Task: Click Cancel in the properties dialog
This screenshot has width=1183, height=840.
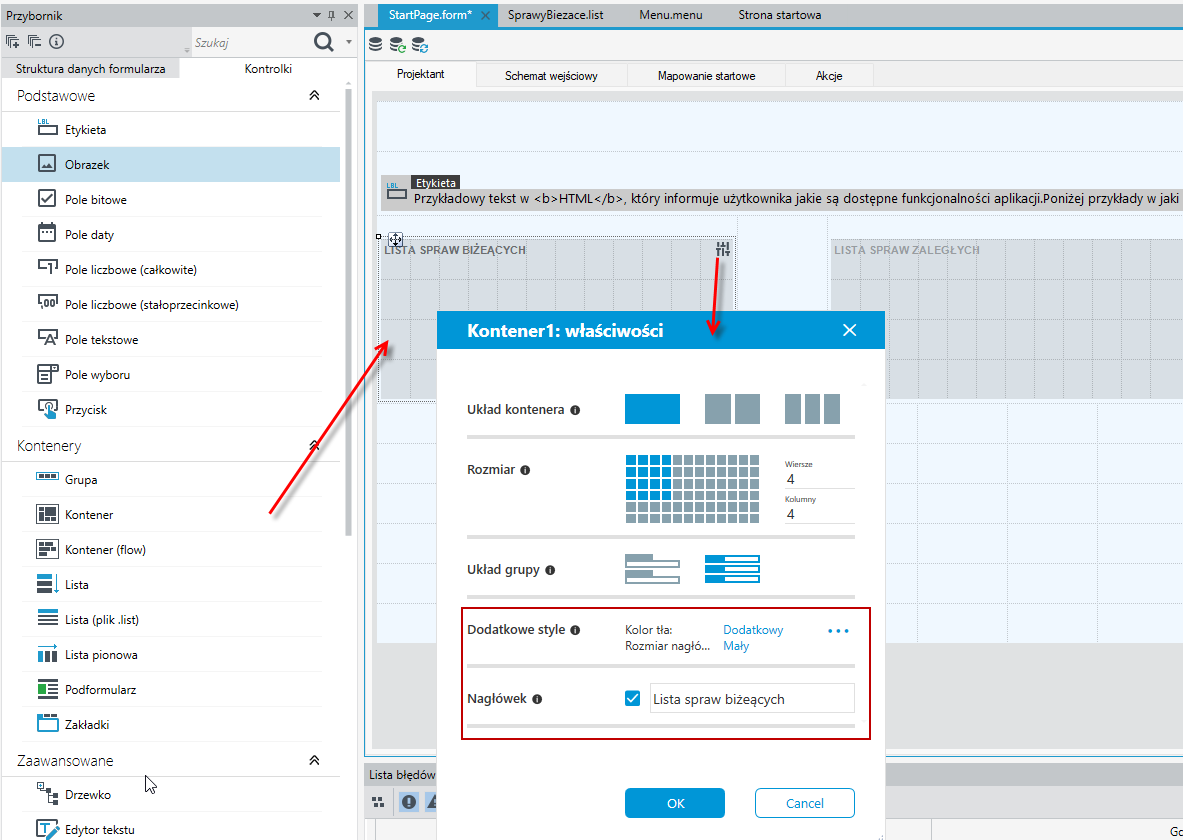Action: point(804,803)
